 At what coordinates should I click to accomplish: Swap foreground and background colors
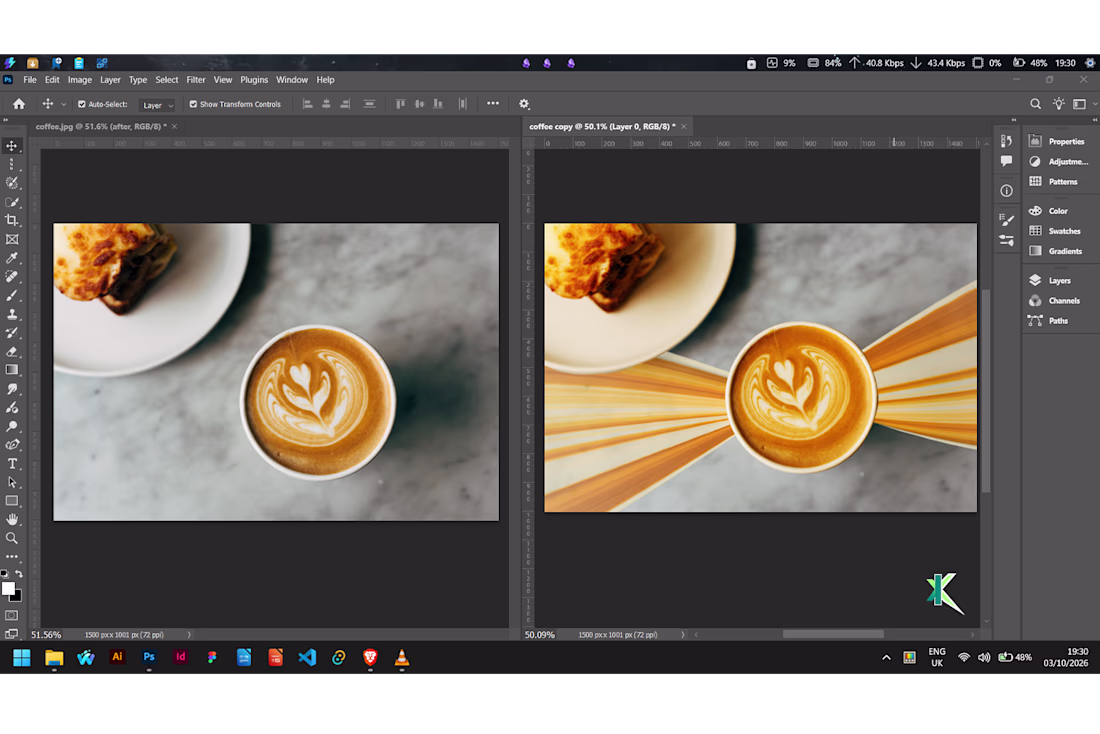tap(19, 574)
